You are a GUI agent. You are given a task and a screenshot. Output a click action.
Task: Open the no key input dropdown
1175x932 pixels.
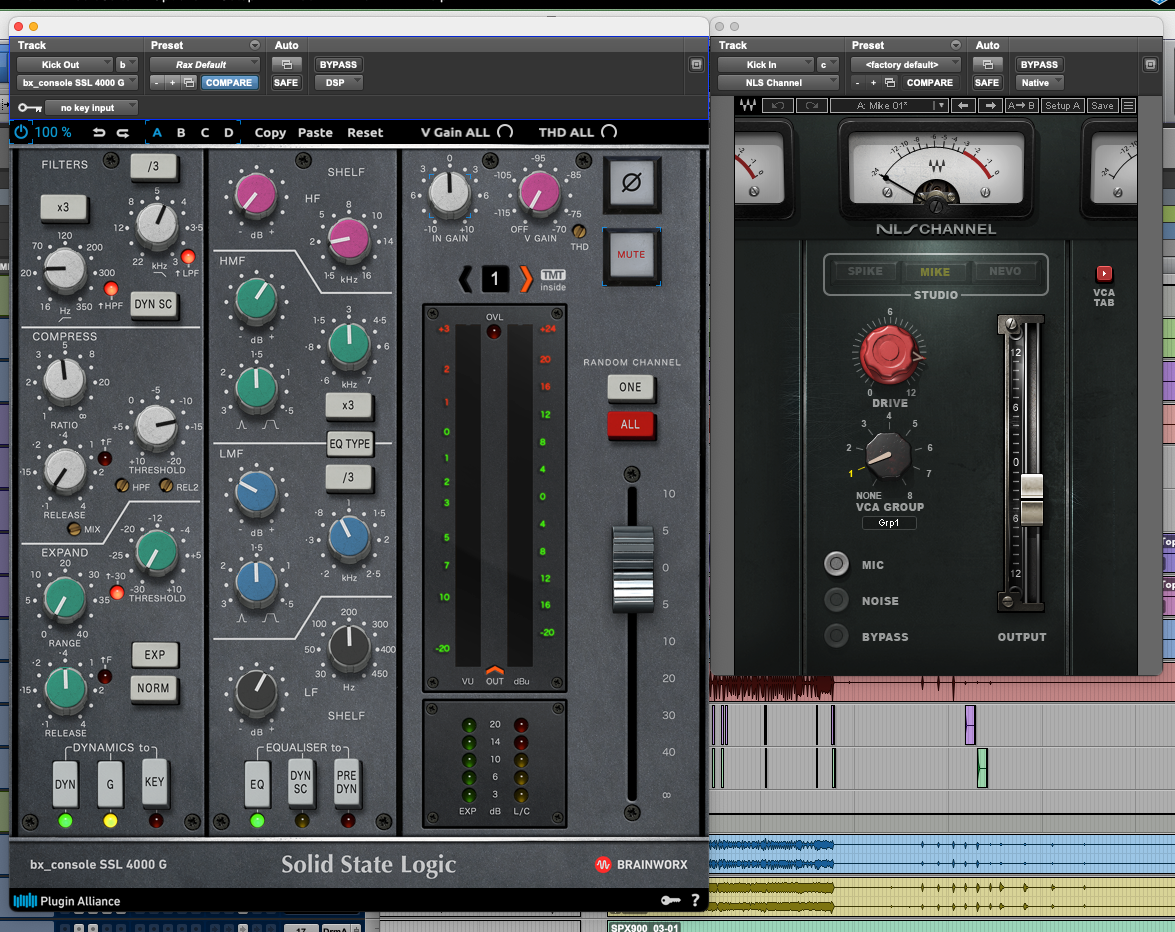[91, 108]
